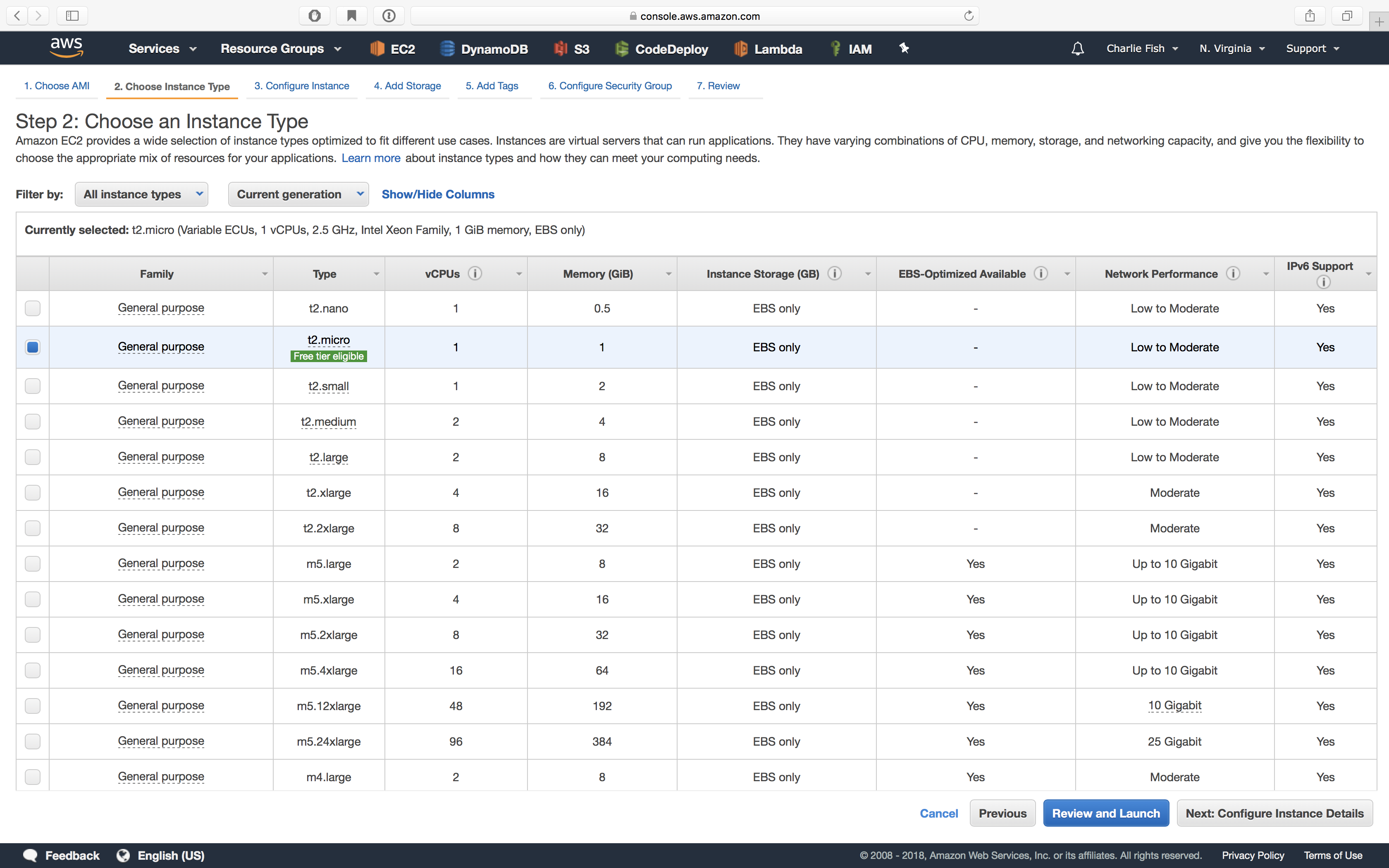Select the t2.small instance type checkbox

tap(32, 385)
